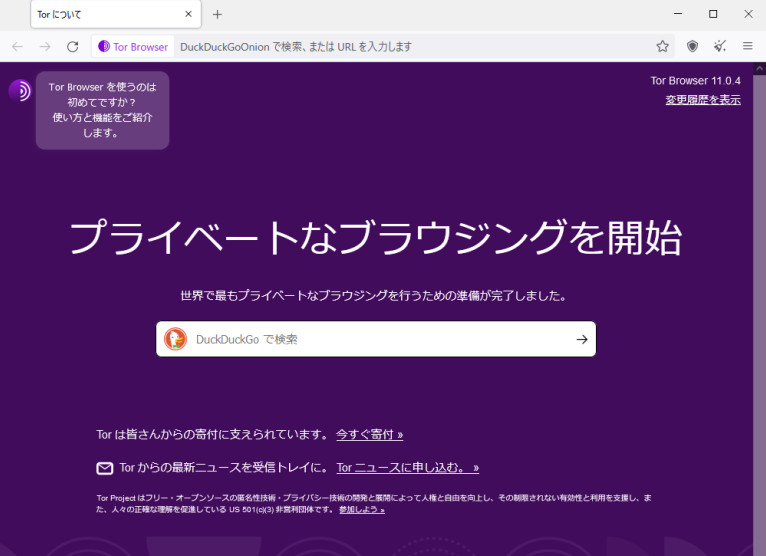Click the Tor Browser identity badge

[133, 46]
